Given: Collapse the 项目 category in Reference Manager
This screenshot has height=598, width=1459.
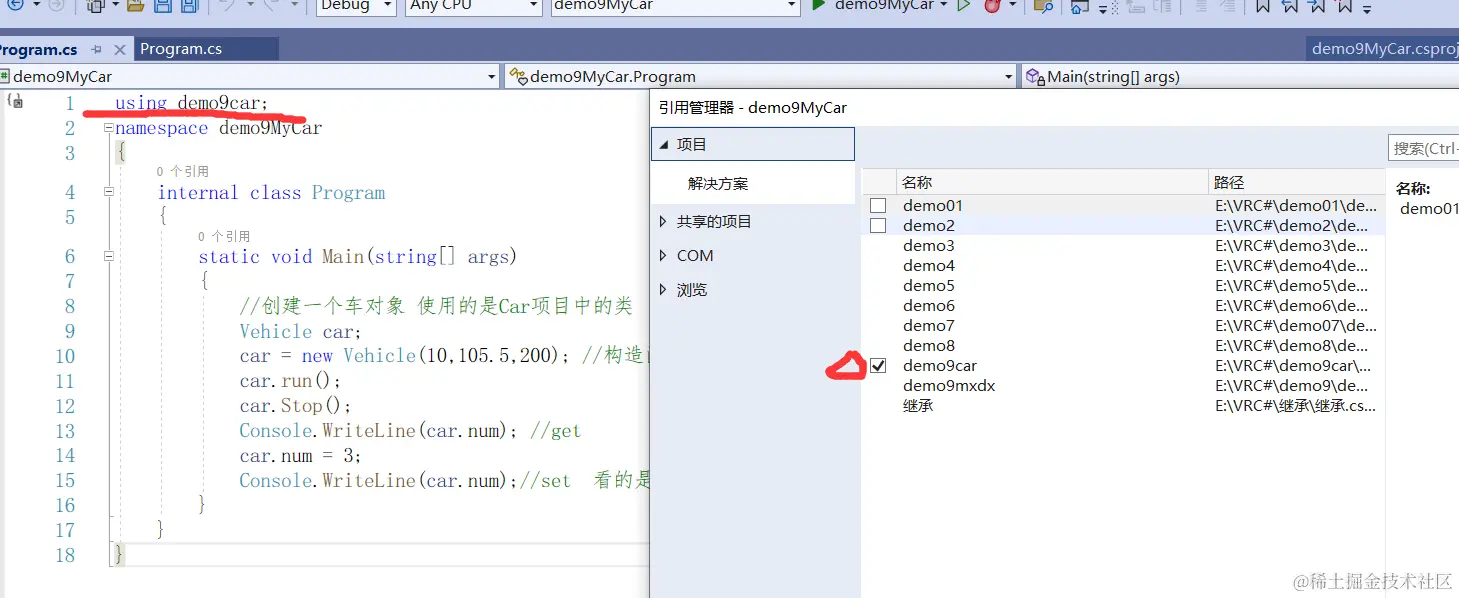Looking at the screenshot, I should point(663,145).
